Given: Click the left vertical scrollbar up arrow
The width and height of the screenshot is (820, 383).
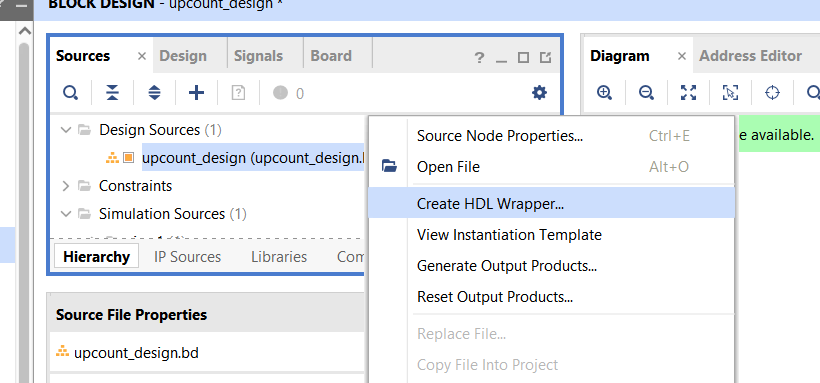Looking at the screenshot, I should (24, 31).
